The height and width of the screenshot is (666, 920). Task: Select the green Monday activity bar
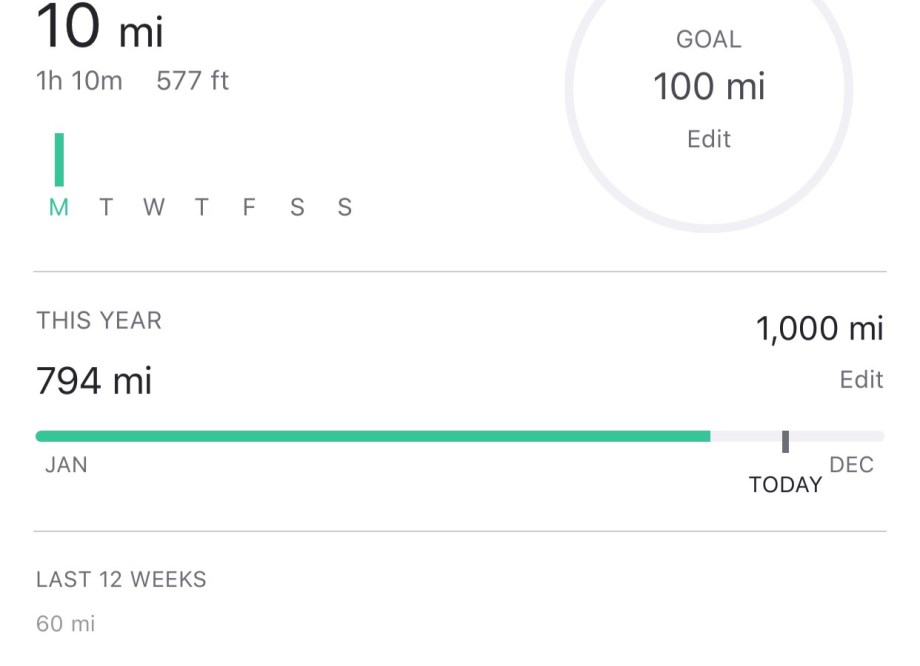coord(59,160)
